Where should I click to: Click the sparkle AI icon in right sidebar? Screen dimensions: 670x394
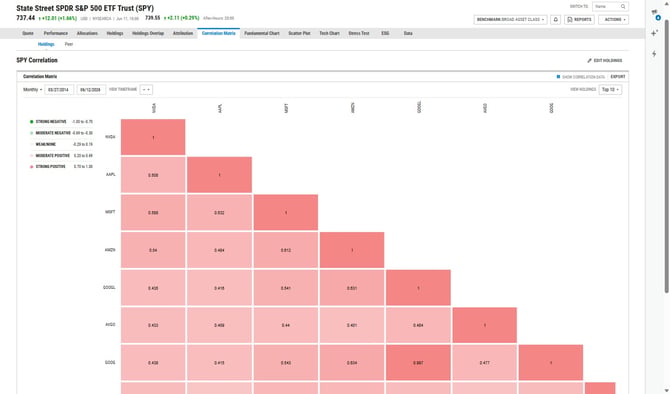[654, 33]
